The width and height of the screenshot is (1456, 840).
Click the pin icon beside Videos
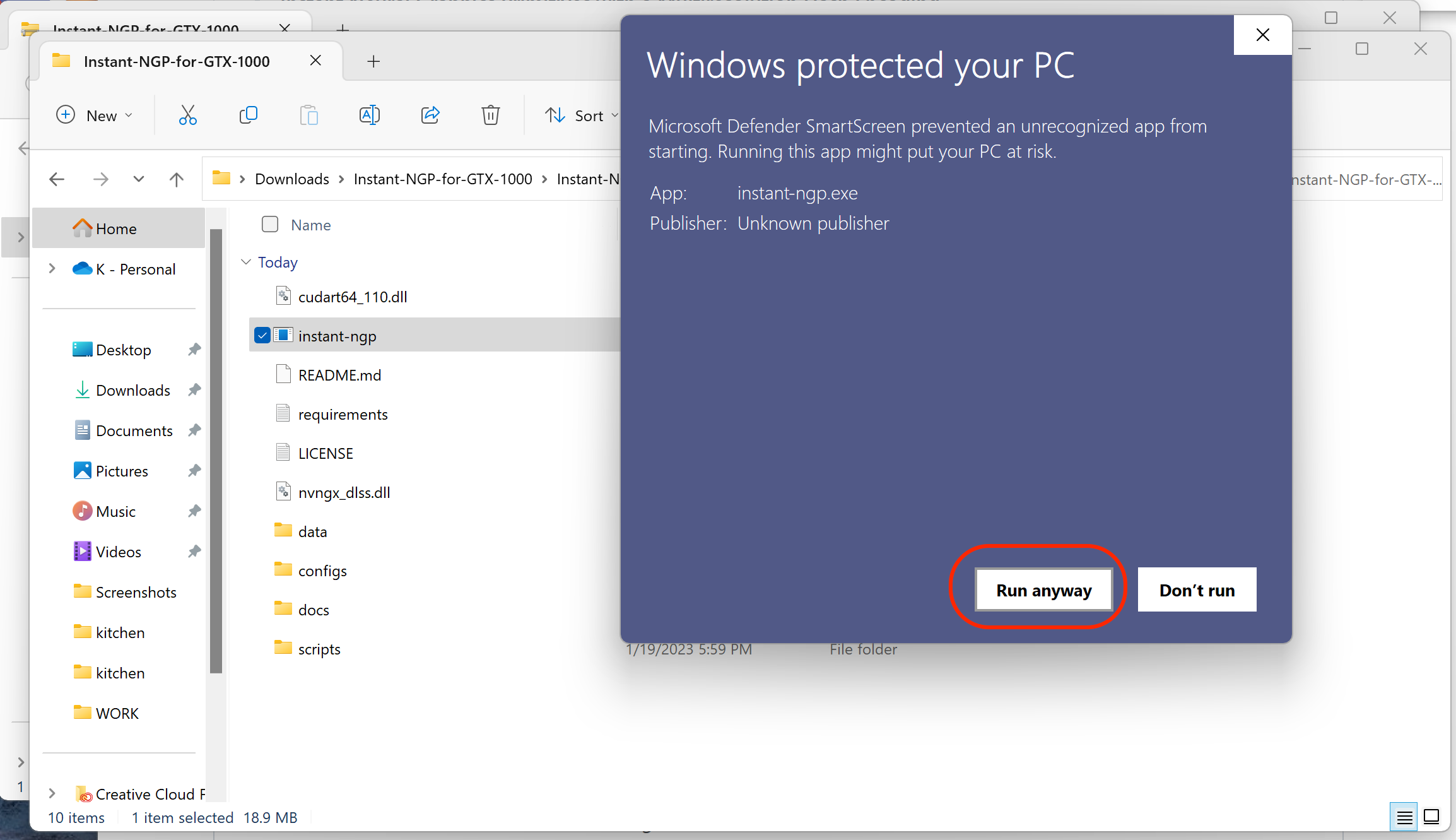click(194, 551)
